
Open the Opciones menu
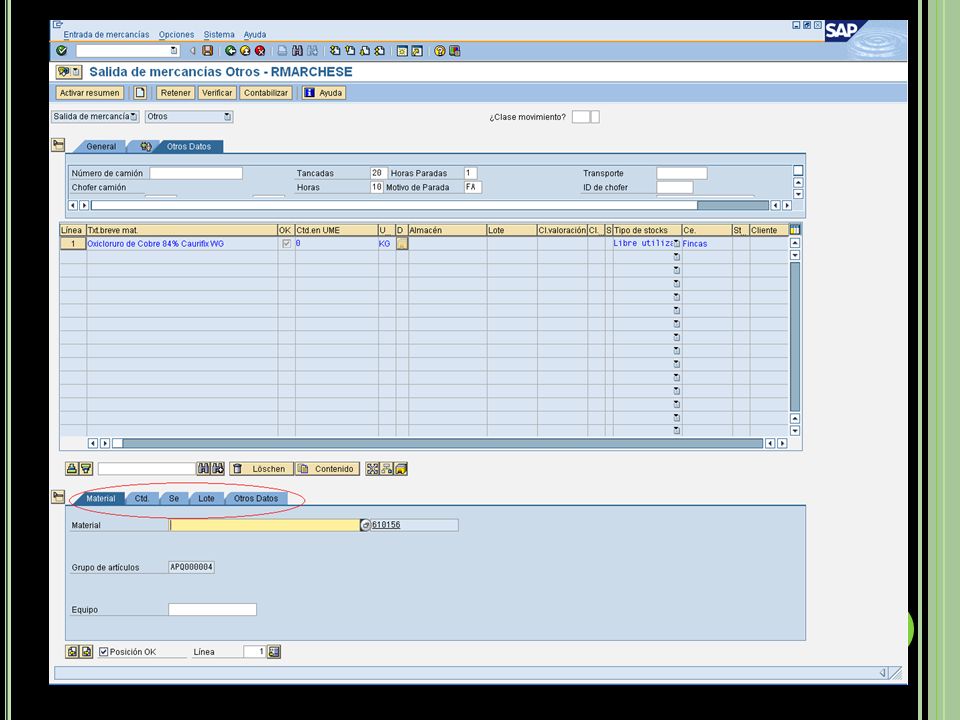pyautogui.click(x=176, y=35)
